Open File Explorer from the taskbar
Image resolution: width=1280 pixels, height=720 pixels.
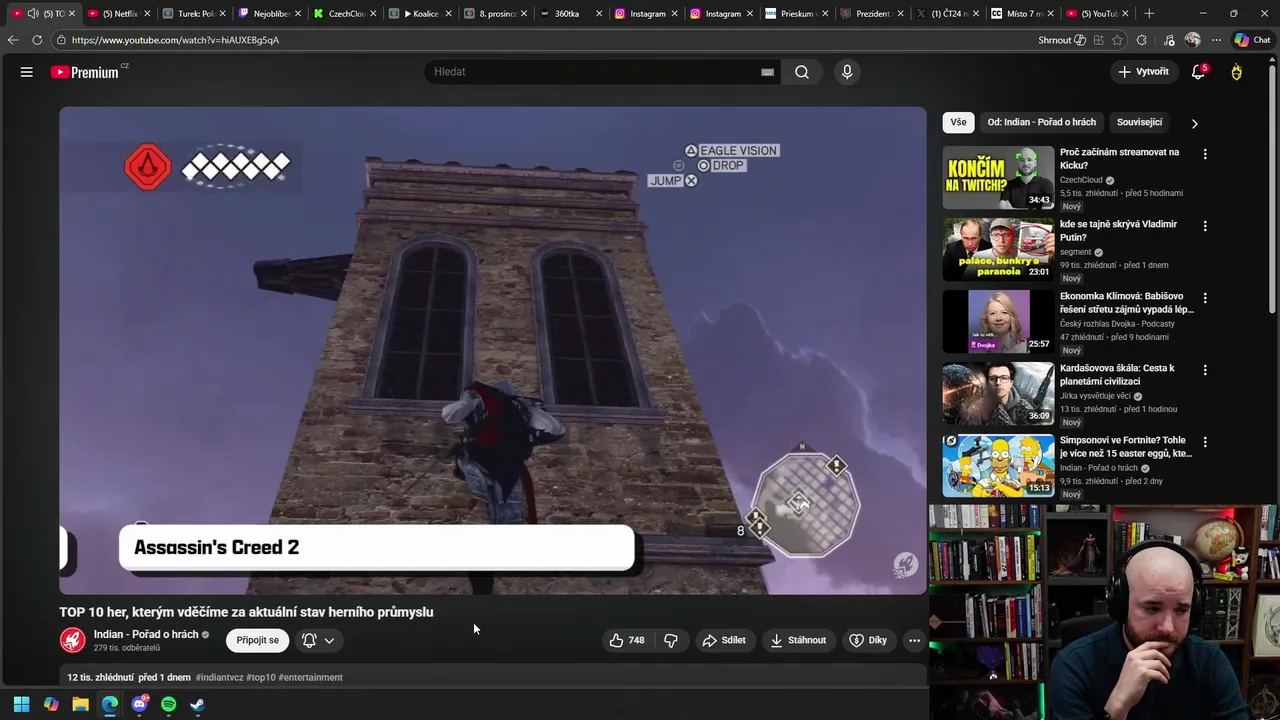pos(80,704)
